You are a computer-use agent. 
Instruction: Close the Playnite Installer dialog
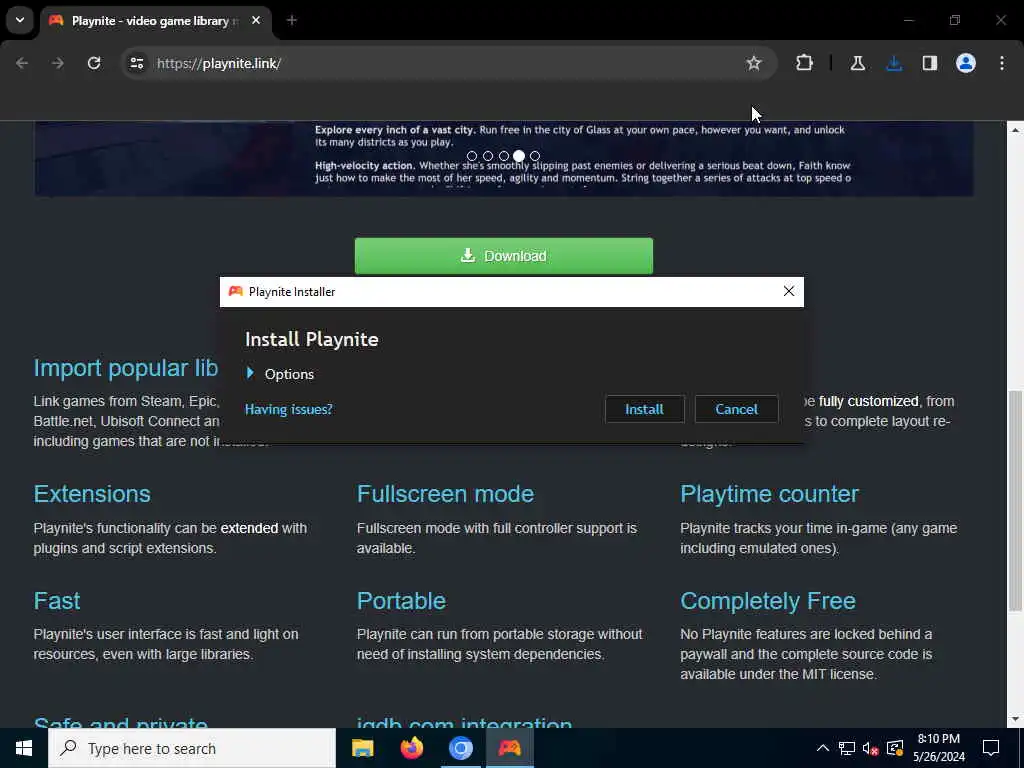coord(788,291)
